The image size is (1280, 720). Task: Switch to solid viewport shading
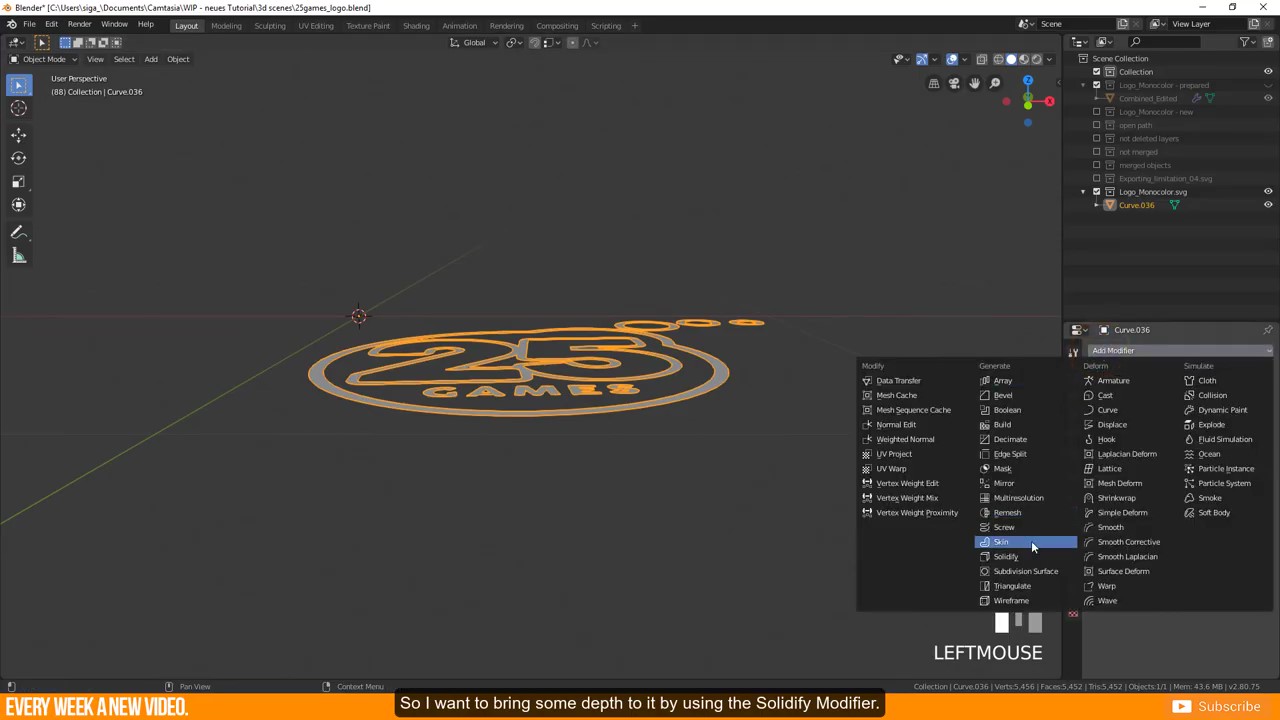click(x=1011, y=59)
